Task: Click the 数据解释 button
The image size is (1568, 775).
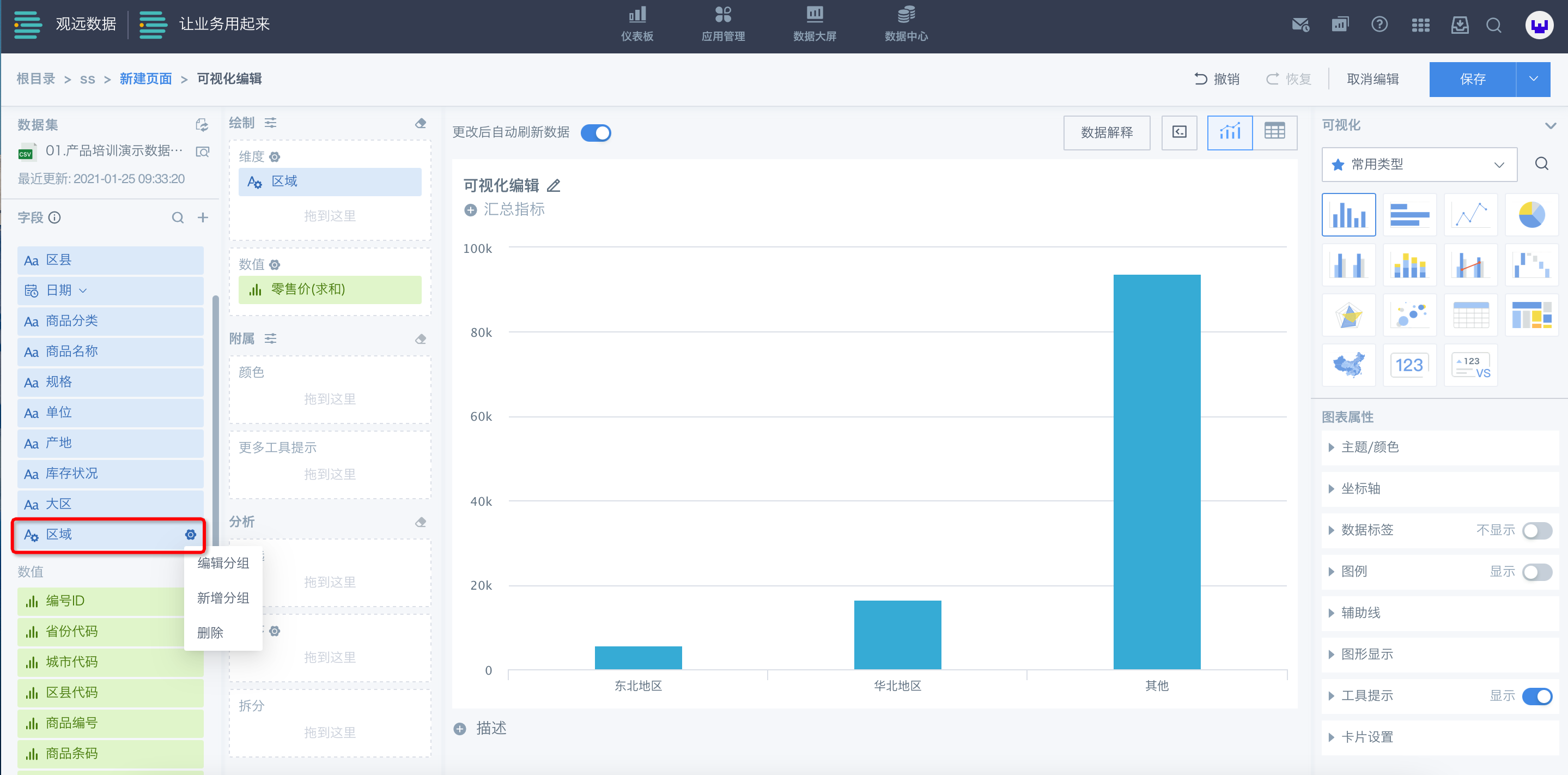Action: [1106, 132]
